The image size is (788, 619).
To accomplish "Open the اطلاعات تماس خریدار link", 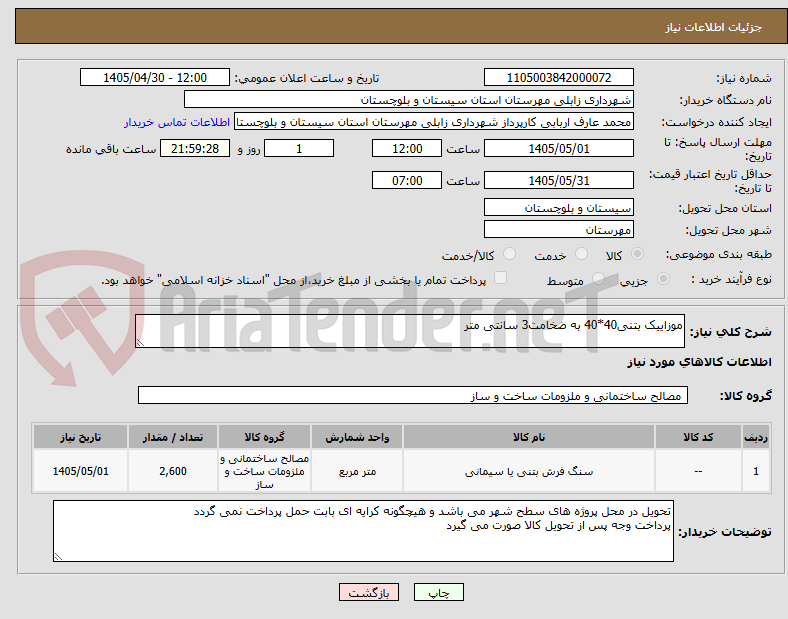I will (x=177, y=122).
